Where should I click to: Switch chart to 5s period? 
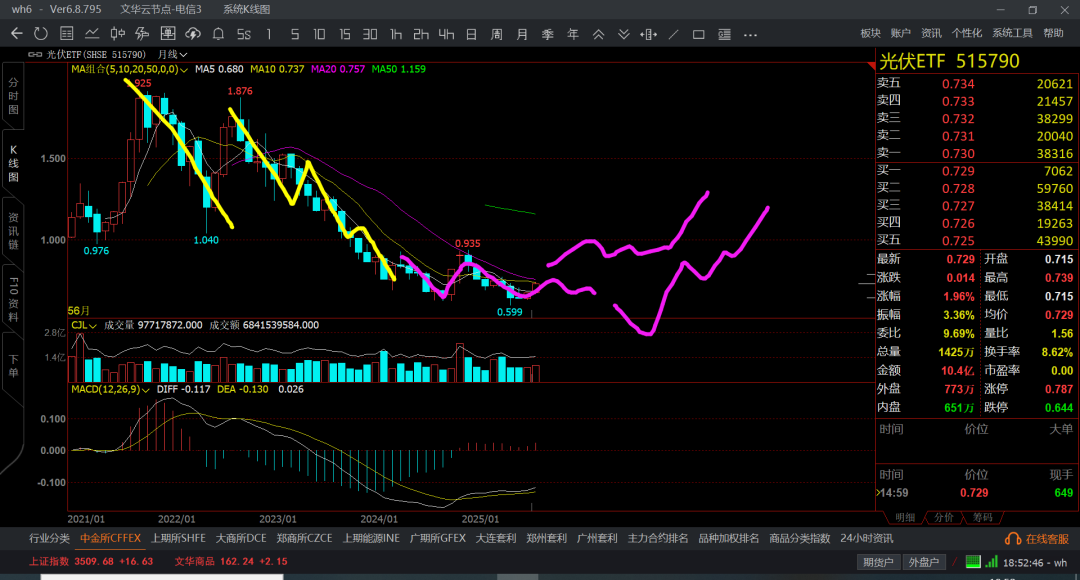click(x=244, y=34)
